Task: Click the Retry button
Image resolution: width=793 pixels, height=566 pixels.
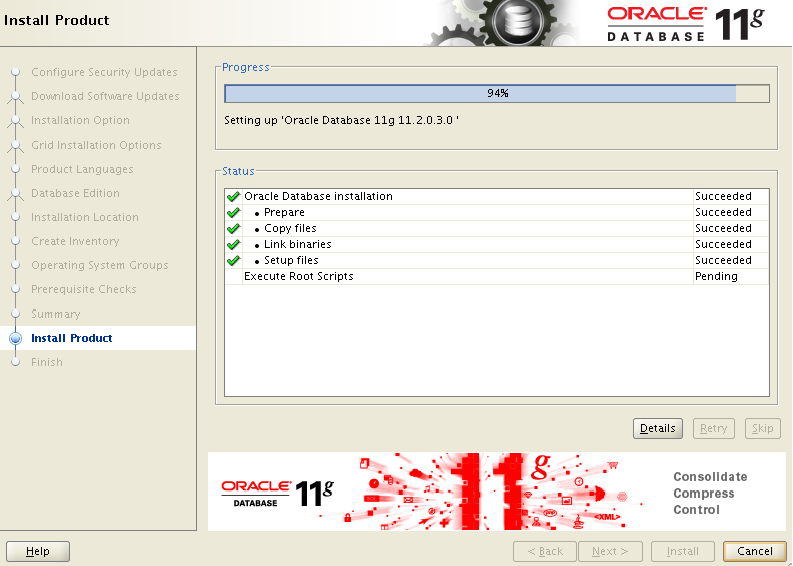Action: (713, 428)
